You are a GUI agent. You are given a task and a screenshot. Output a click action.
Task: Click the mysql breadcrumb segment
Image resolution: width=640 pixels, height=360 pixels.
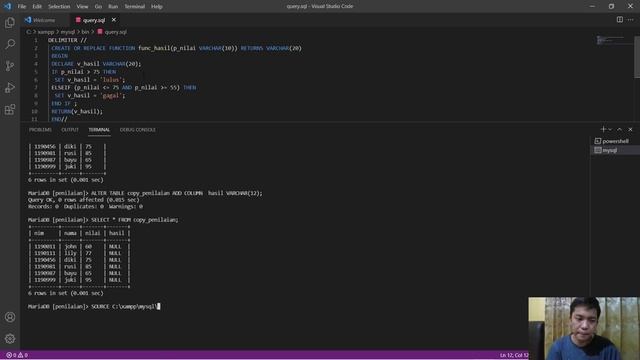click(x=68, y=32)
